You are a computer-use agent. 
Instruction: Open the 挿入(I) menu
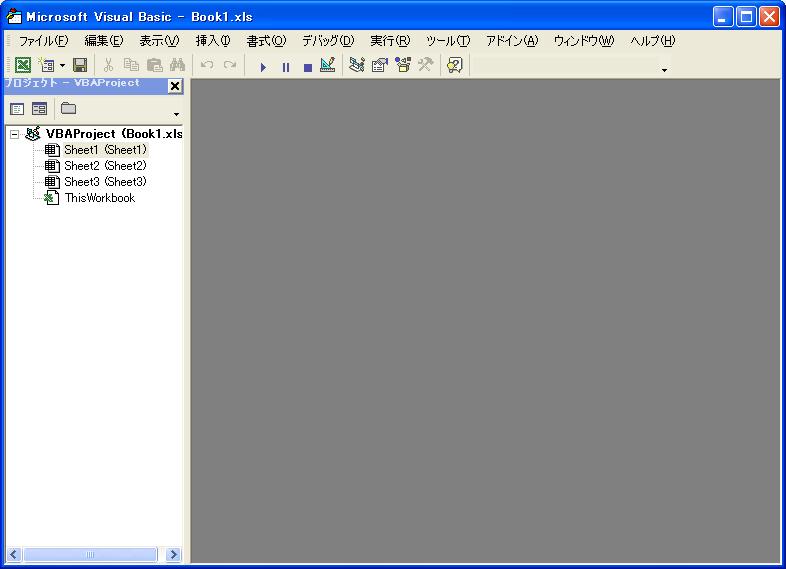(213, 41)
